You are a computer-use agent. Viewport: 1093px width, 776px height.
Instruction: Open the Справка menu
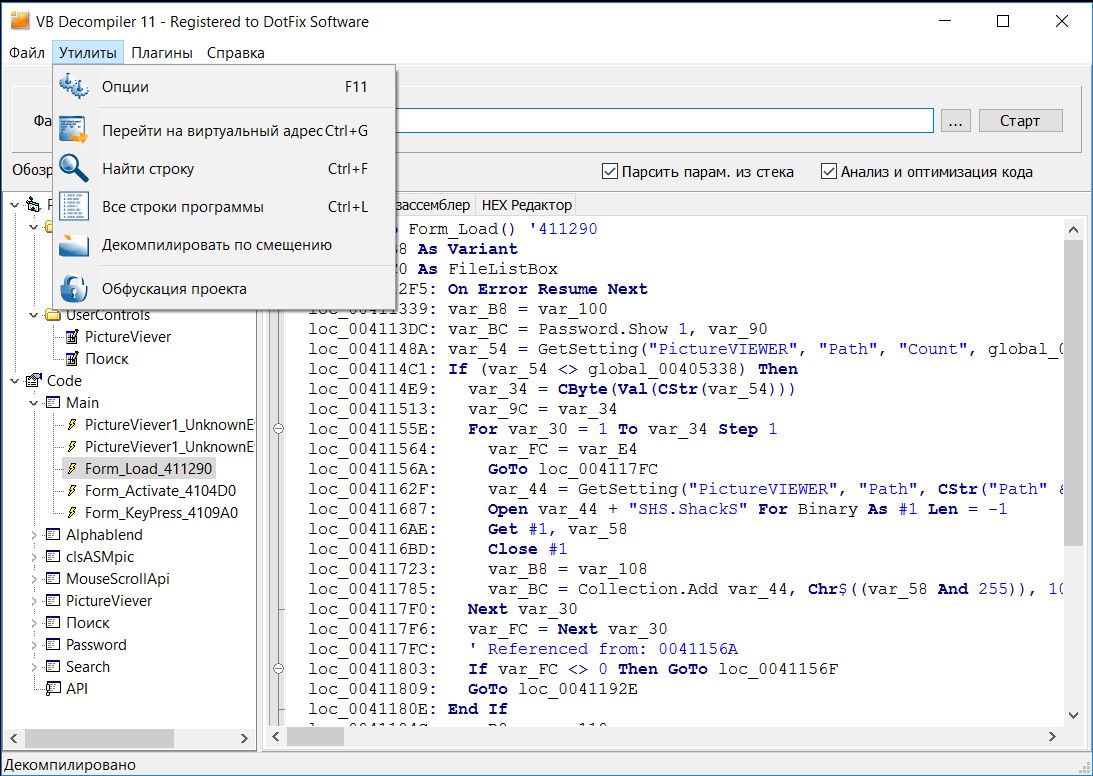coord(236,53)
